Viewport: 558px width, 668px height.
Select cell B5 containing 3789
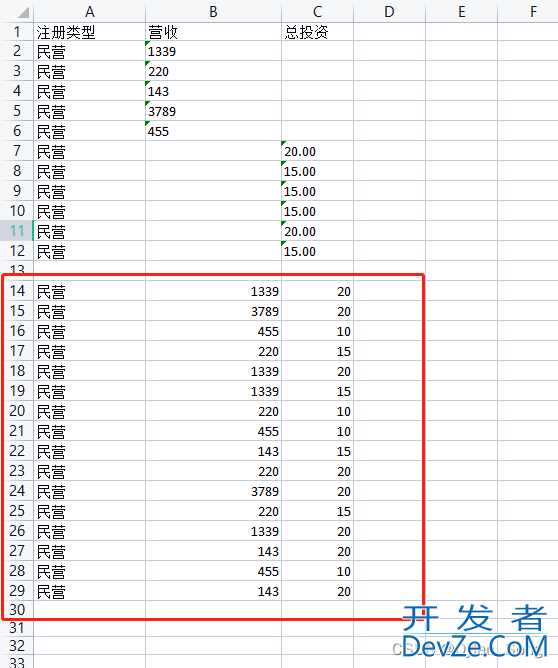pos(213,111)
